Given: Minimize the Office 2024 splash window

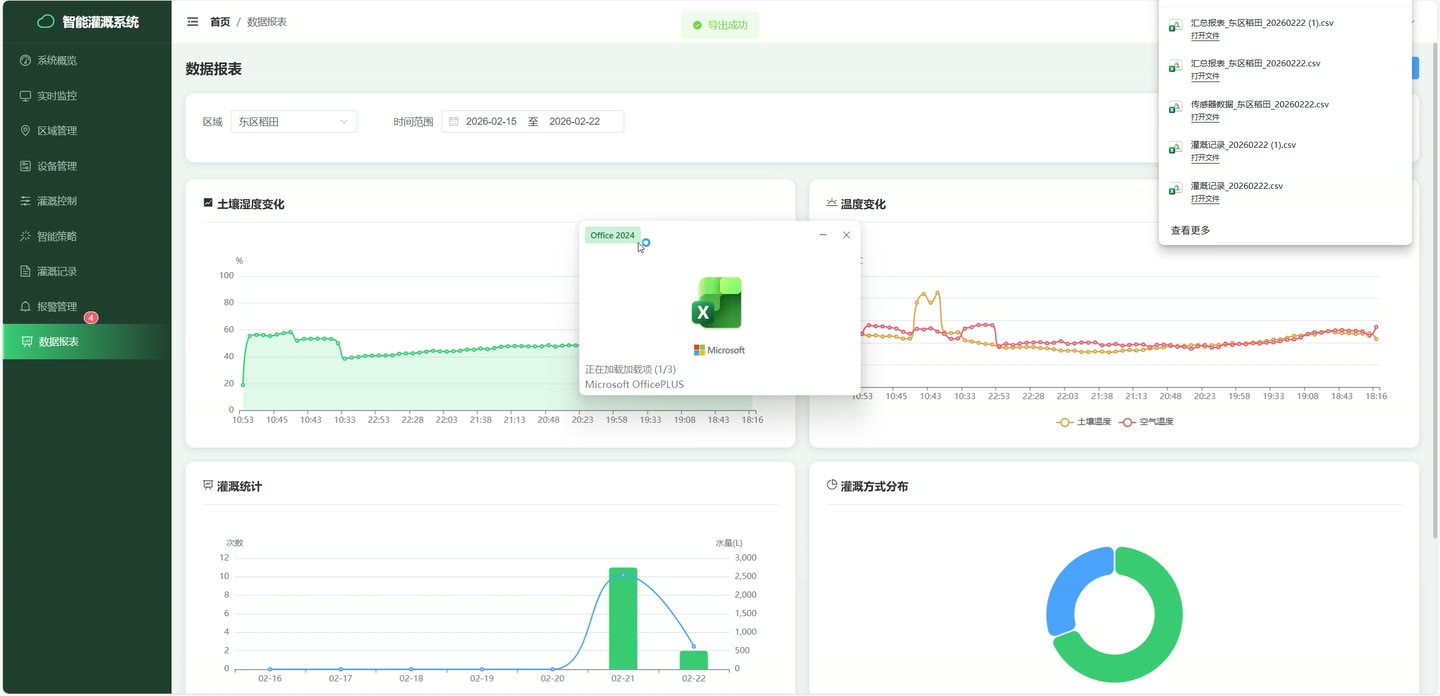Looking at the screenshot, I should 823,235.
